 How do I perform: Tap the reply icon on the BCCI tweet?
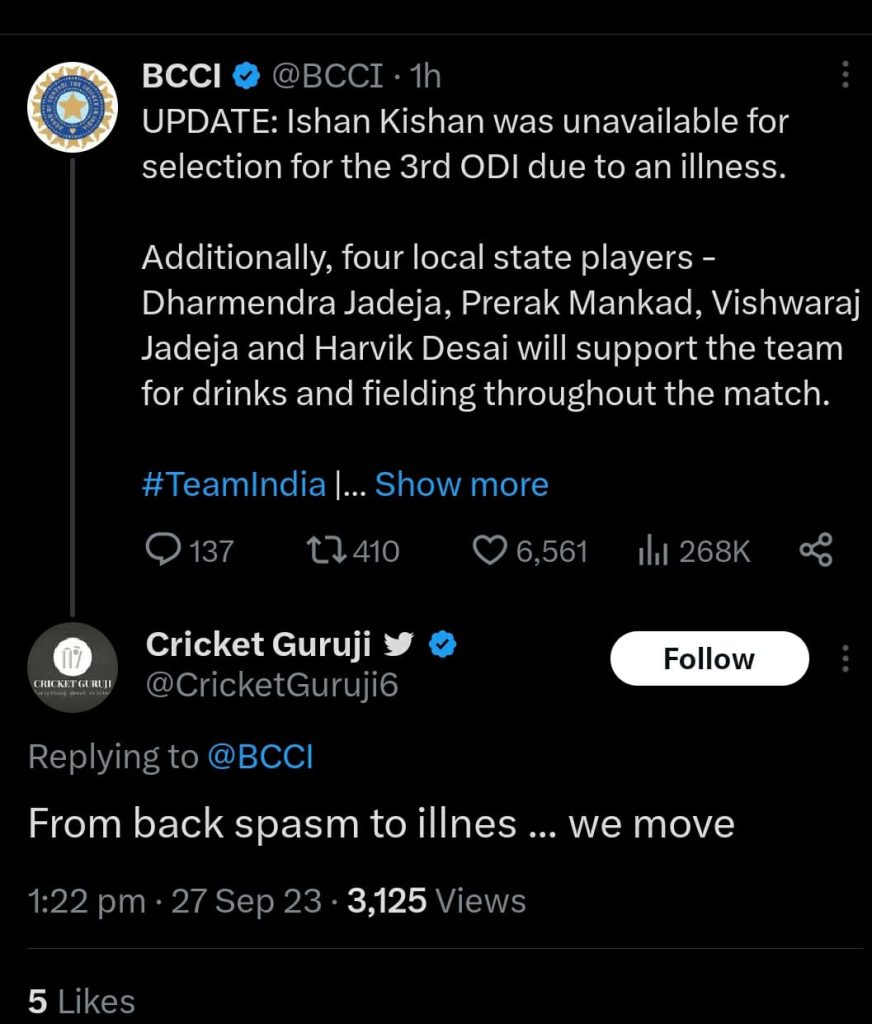pos(162,549)
